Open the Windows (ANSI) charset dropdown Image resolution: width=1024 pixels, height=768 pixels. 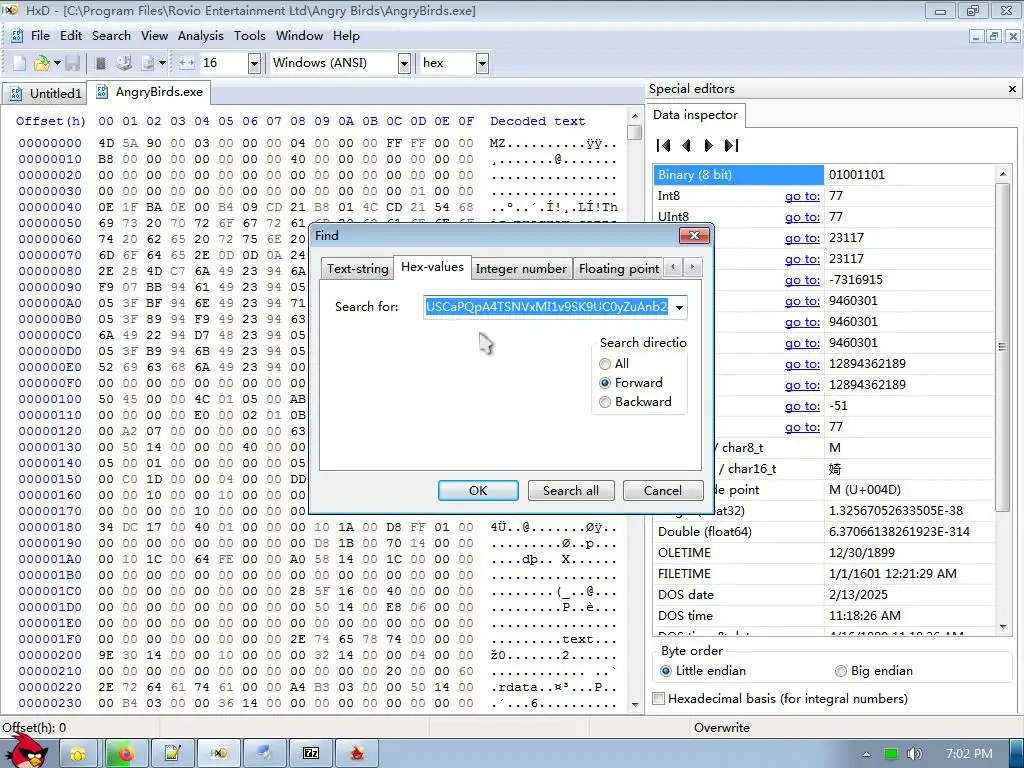point(404,63)
